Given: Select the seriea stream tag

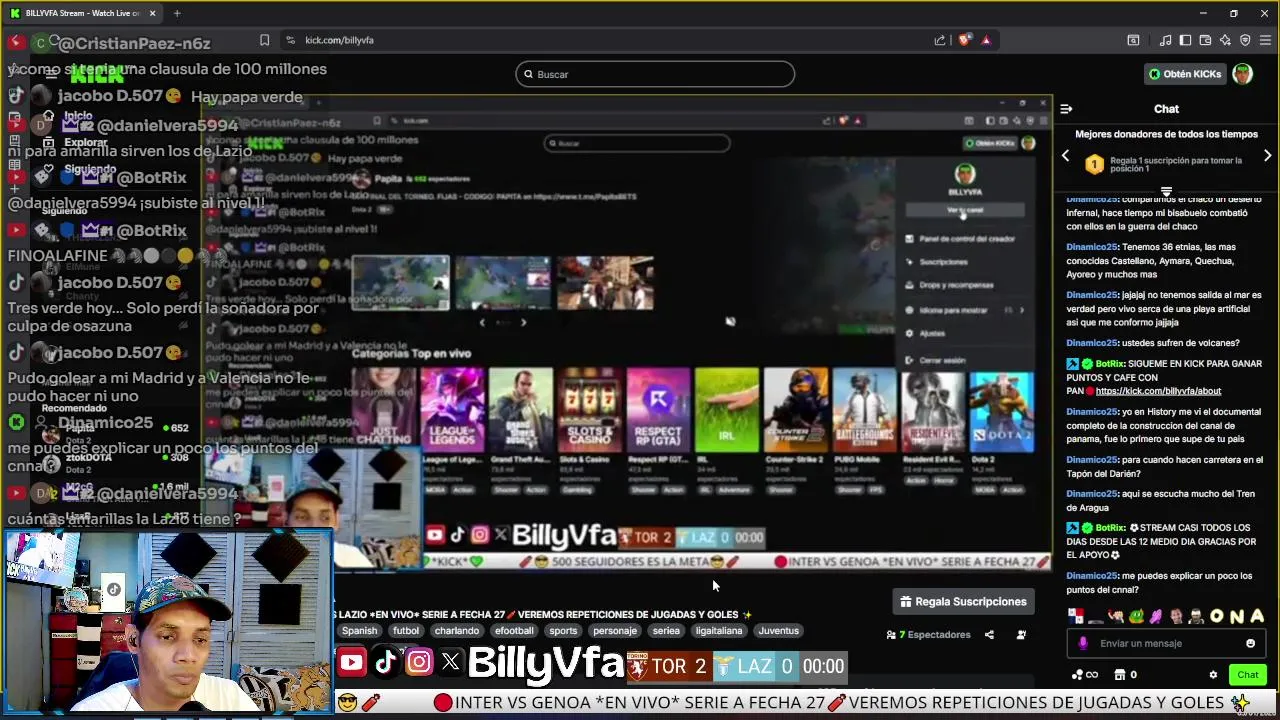Looking at the screenshot, I should (666, 631).
